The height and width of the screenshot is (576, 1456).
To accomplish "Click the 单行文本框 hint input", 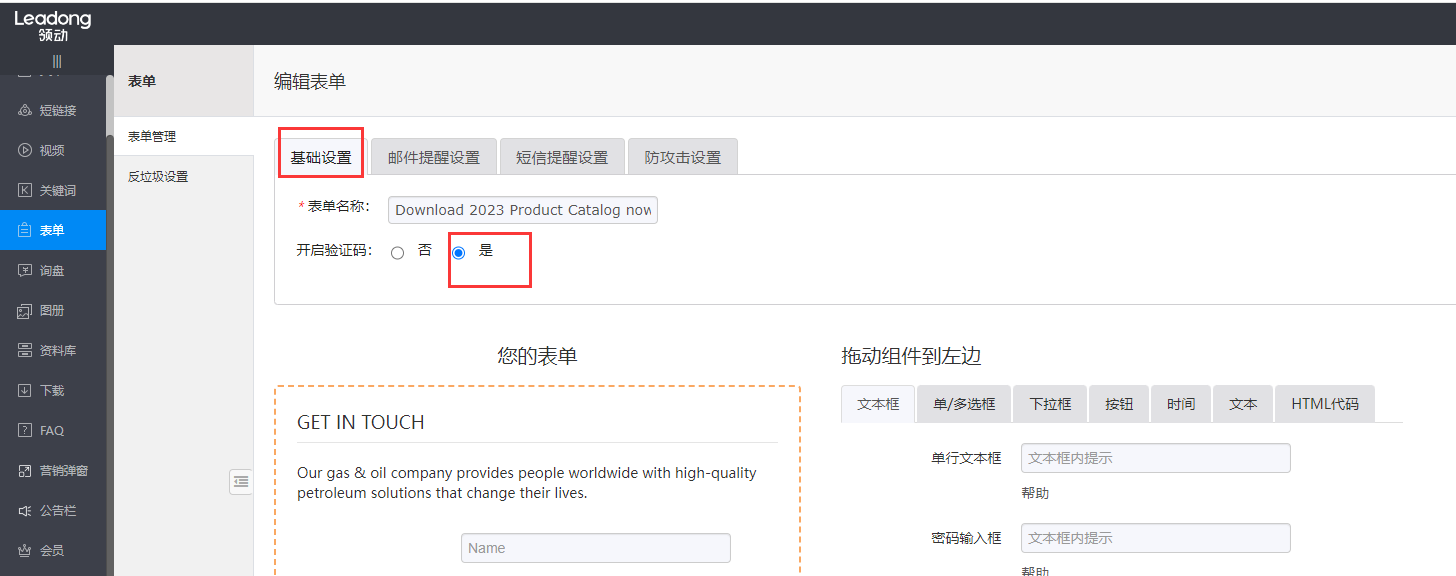I will pos(1155,458).
